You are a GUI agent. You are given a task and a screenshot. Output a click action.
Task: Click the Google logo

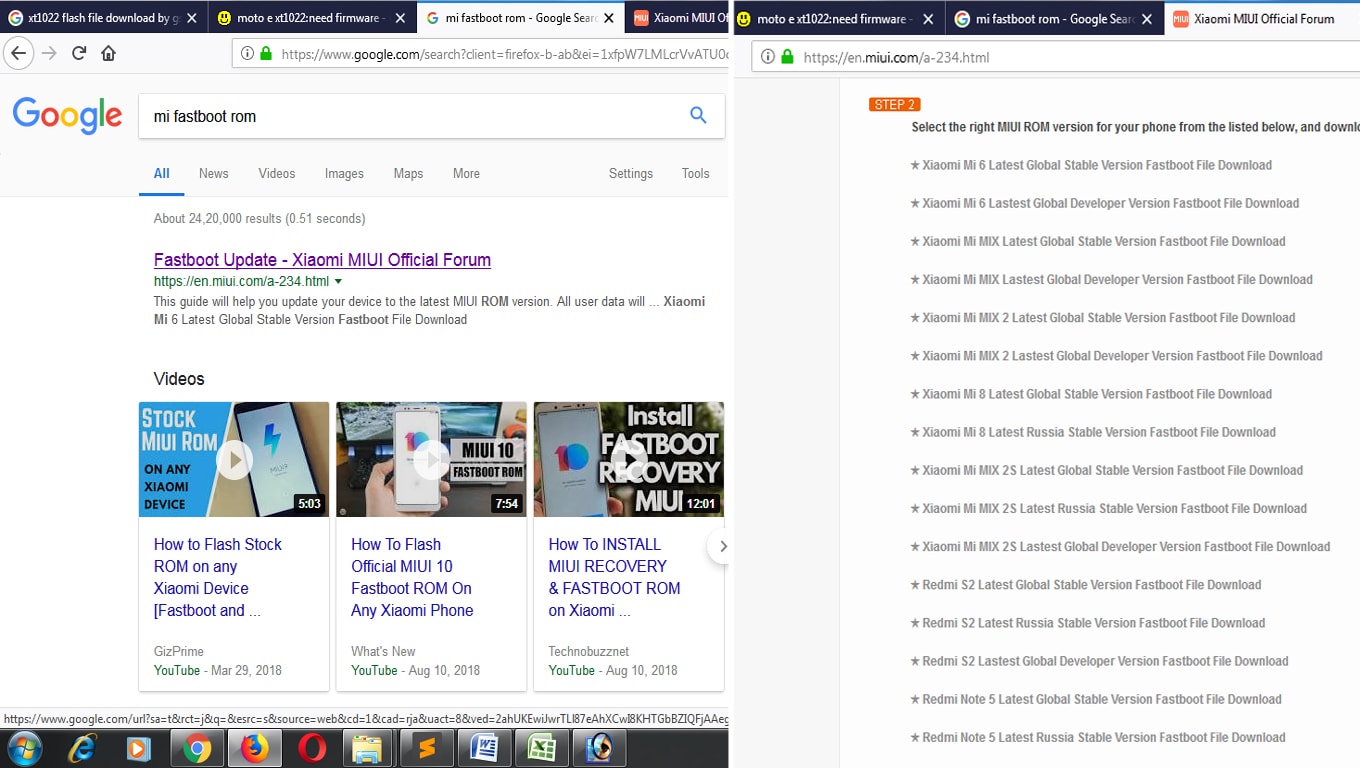pos(67,116)
